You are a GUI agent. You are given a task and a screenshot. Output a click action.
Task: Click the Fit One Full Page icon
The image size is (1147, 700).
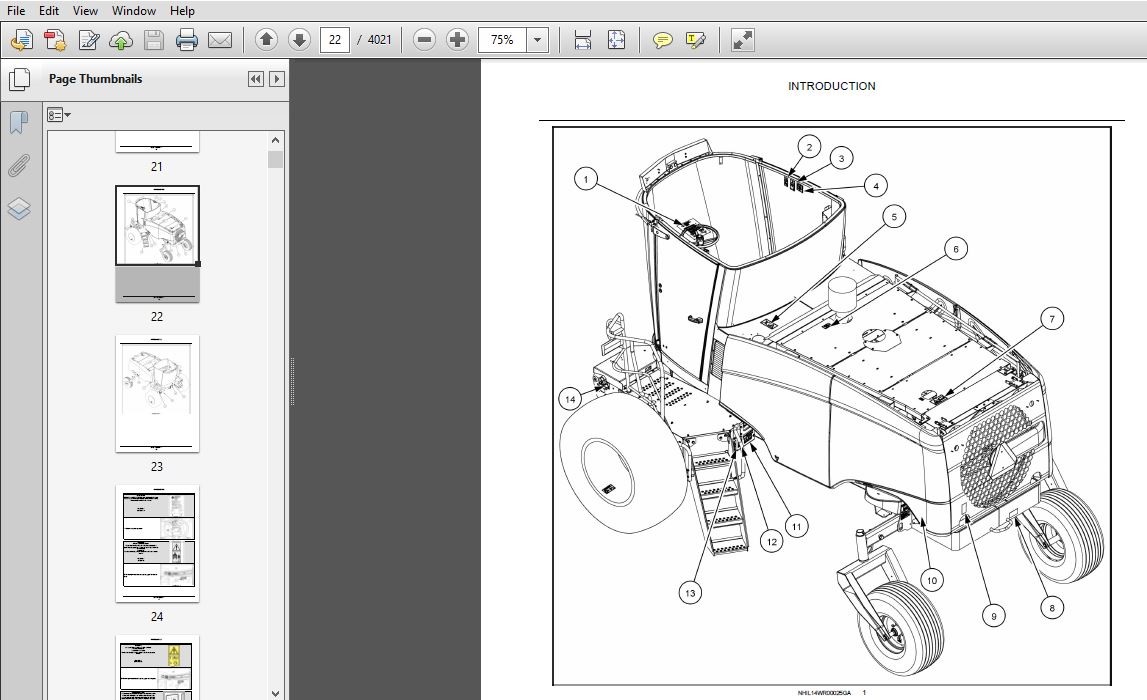(x=616, y=39)
